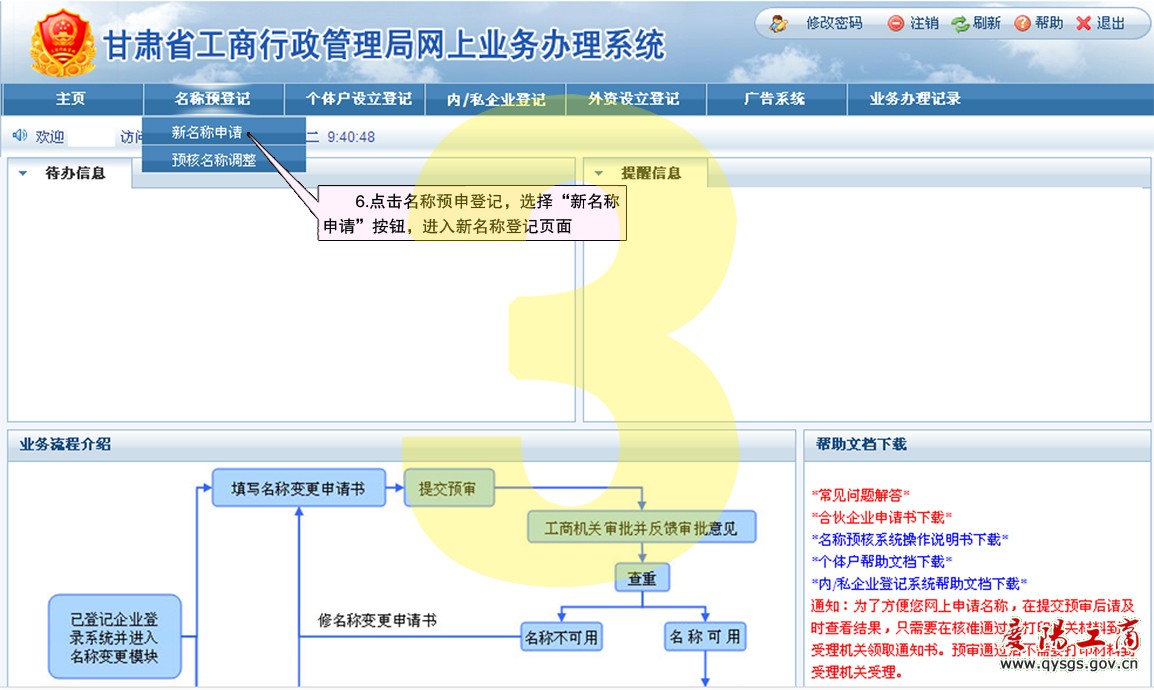Image resolution: width=1154 pixels, height=690 pixels.
Task: Select 新名称申请 from the dropdown
Action: click(207, 132)
